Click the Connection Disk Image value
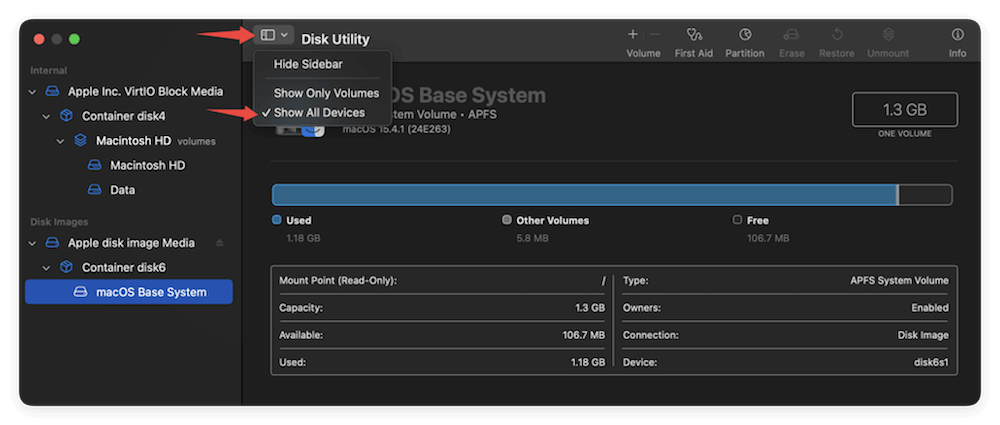The image size is (1000, 425). click(x=923, y=335)
